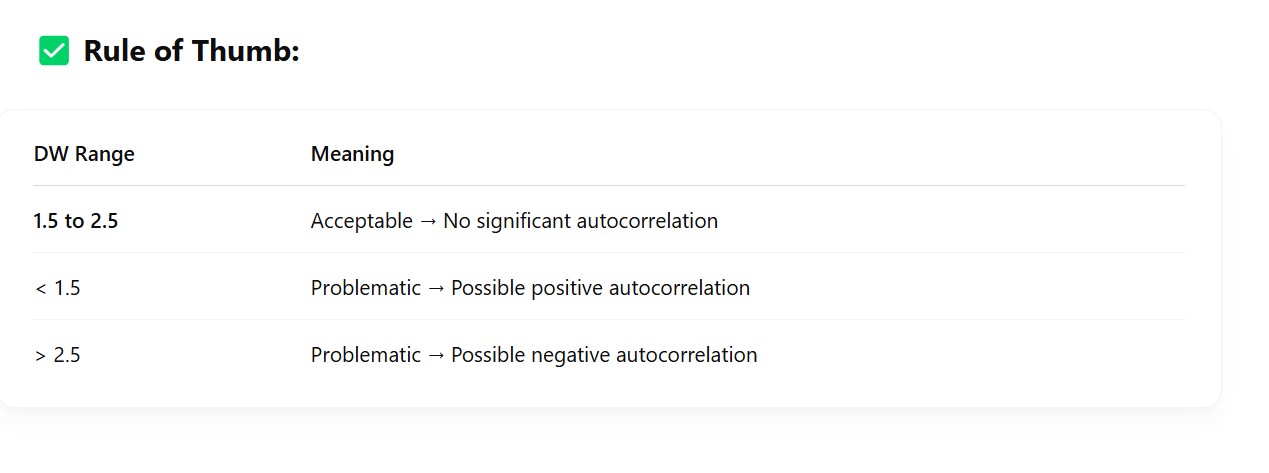This screenshot has width=1269, height=473.
Task: Click the arrow after Acceptable
Action: (x=428, y=221)
